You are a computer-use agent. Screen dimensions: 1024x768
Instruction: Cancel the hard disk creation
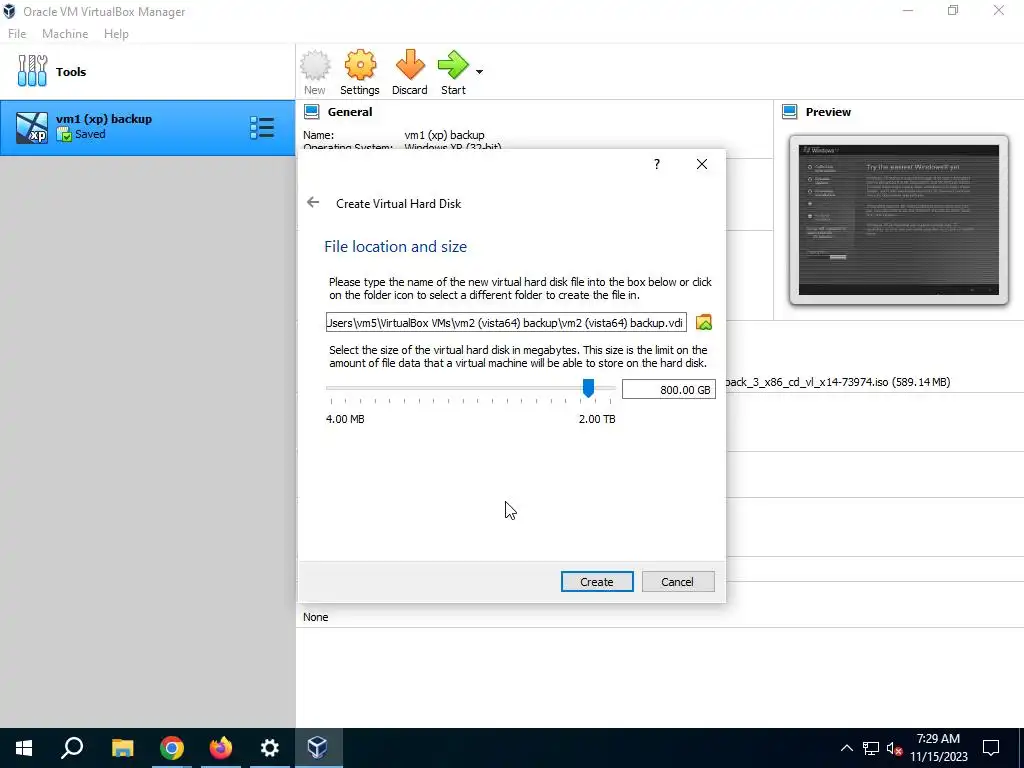(678, 582)
